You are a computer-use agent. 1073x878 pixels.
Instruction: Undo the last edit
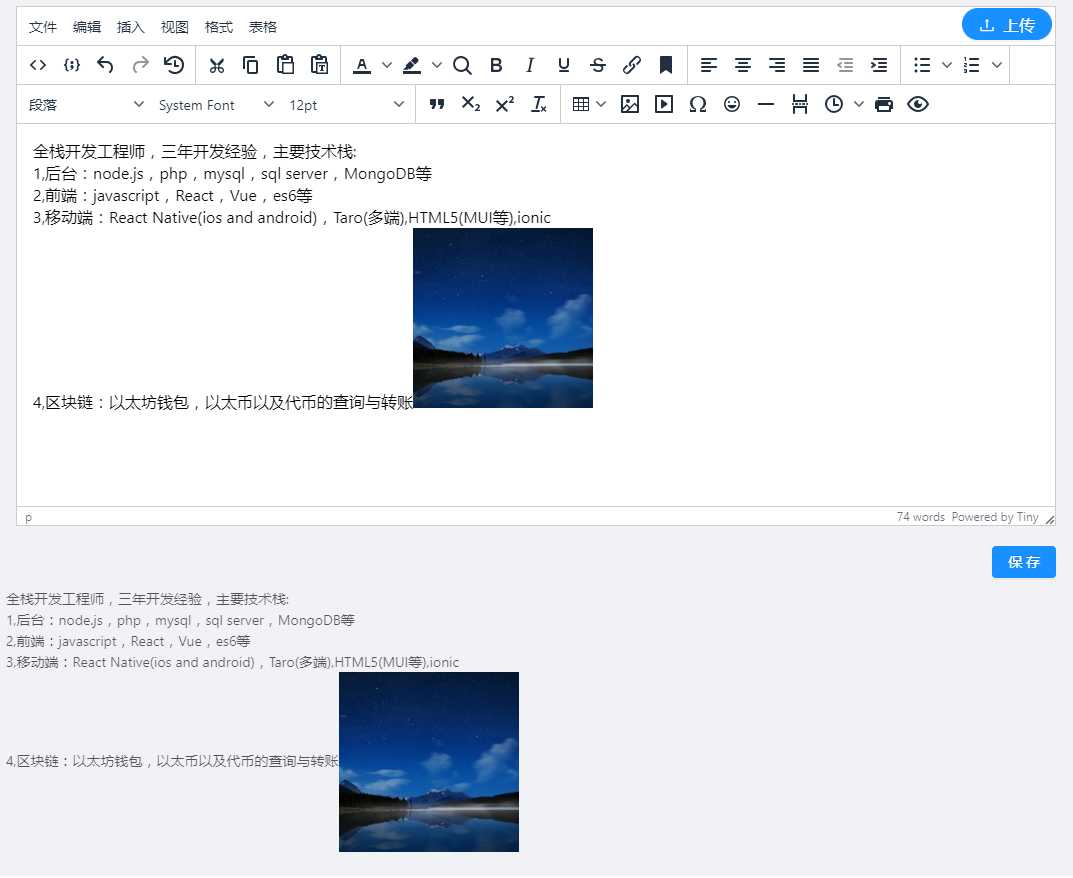105,65
